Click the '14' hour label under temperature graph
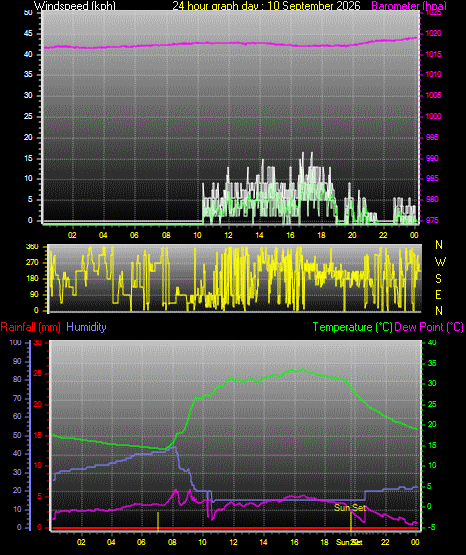 pyautogui.click(x=263, y=542)
